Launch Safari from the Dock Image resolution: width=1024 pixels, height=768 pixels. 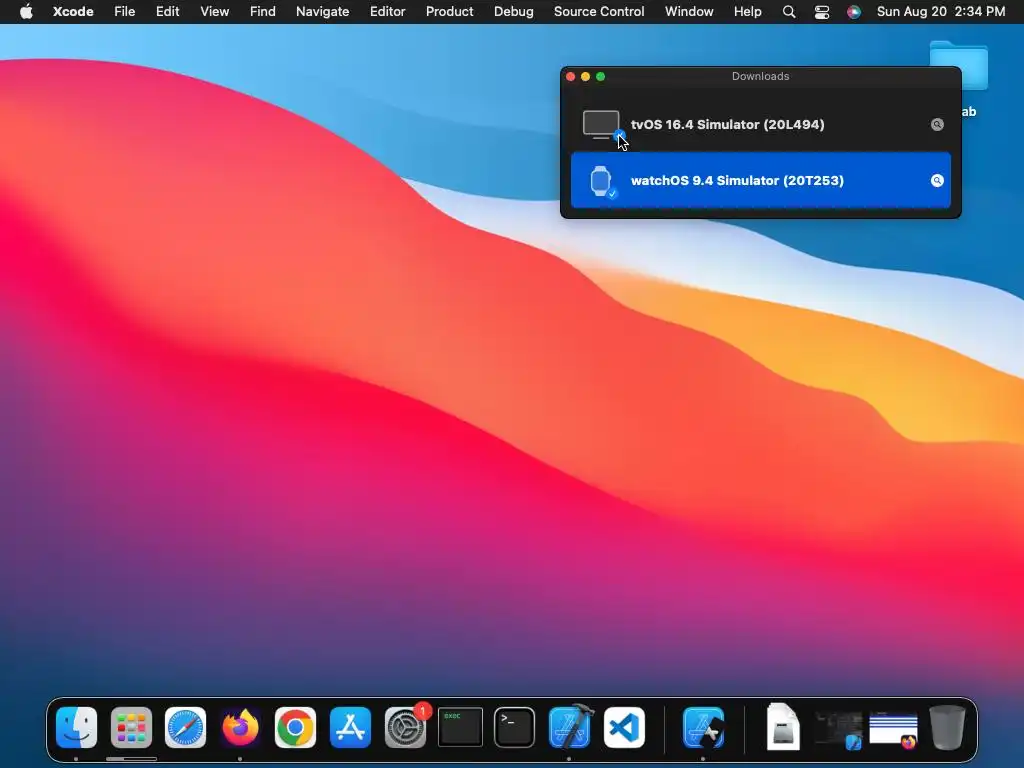coord(185,728)
